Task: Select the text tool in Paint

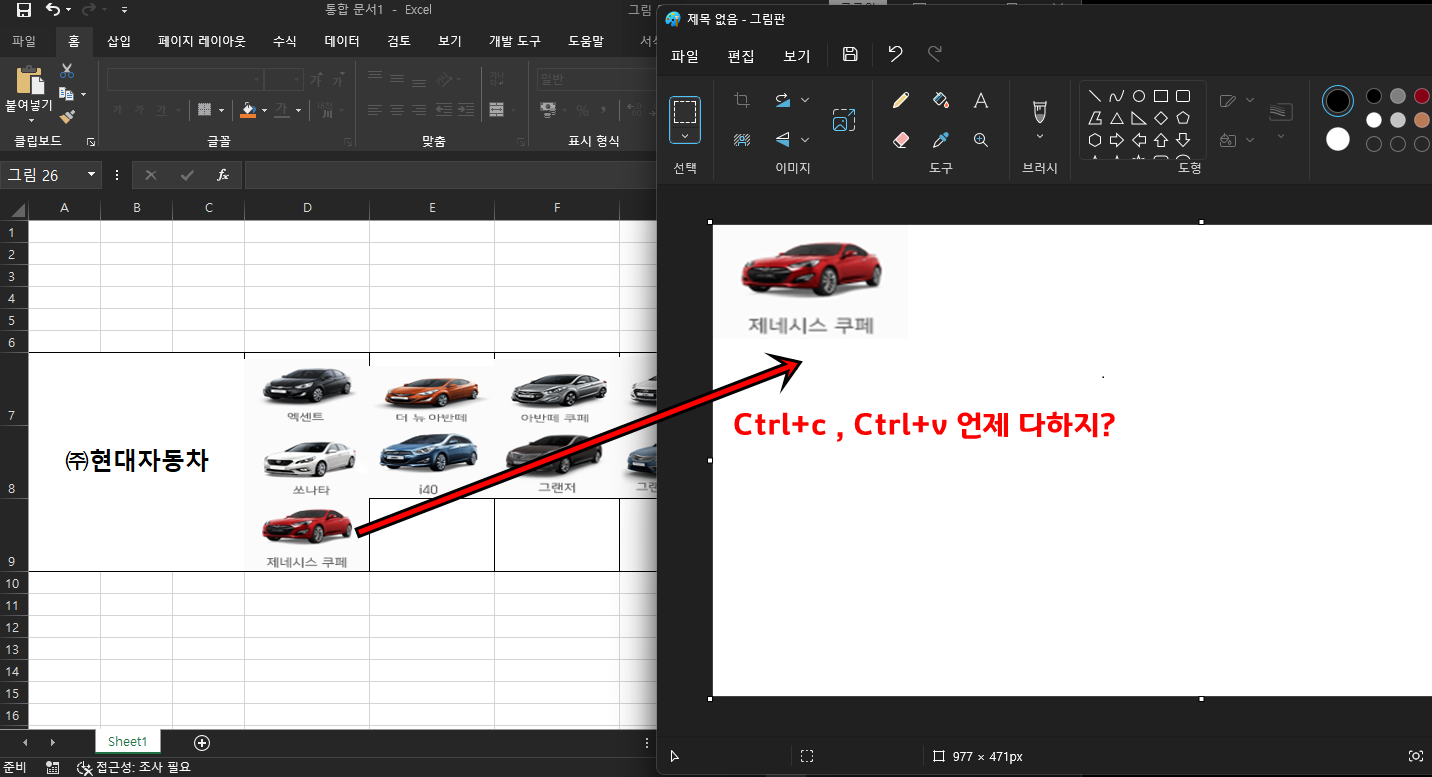Action: click(981, 100)
